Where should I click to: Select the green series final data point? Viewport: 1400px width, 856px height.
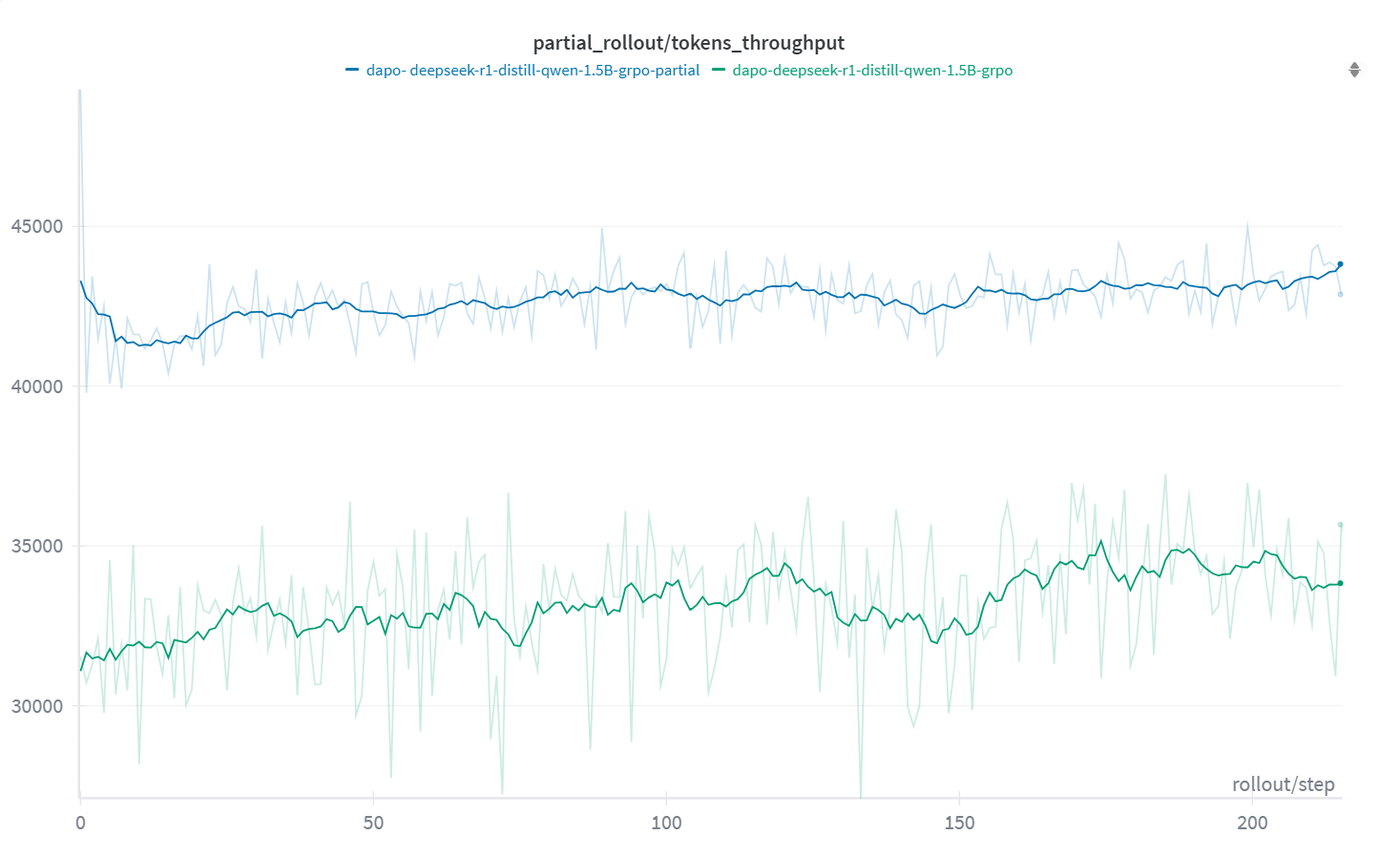pyautogui.click(x=1340, y=583)
